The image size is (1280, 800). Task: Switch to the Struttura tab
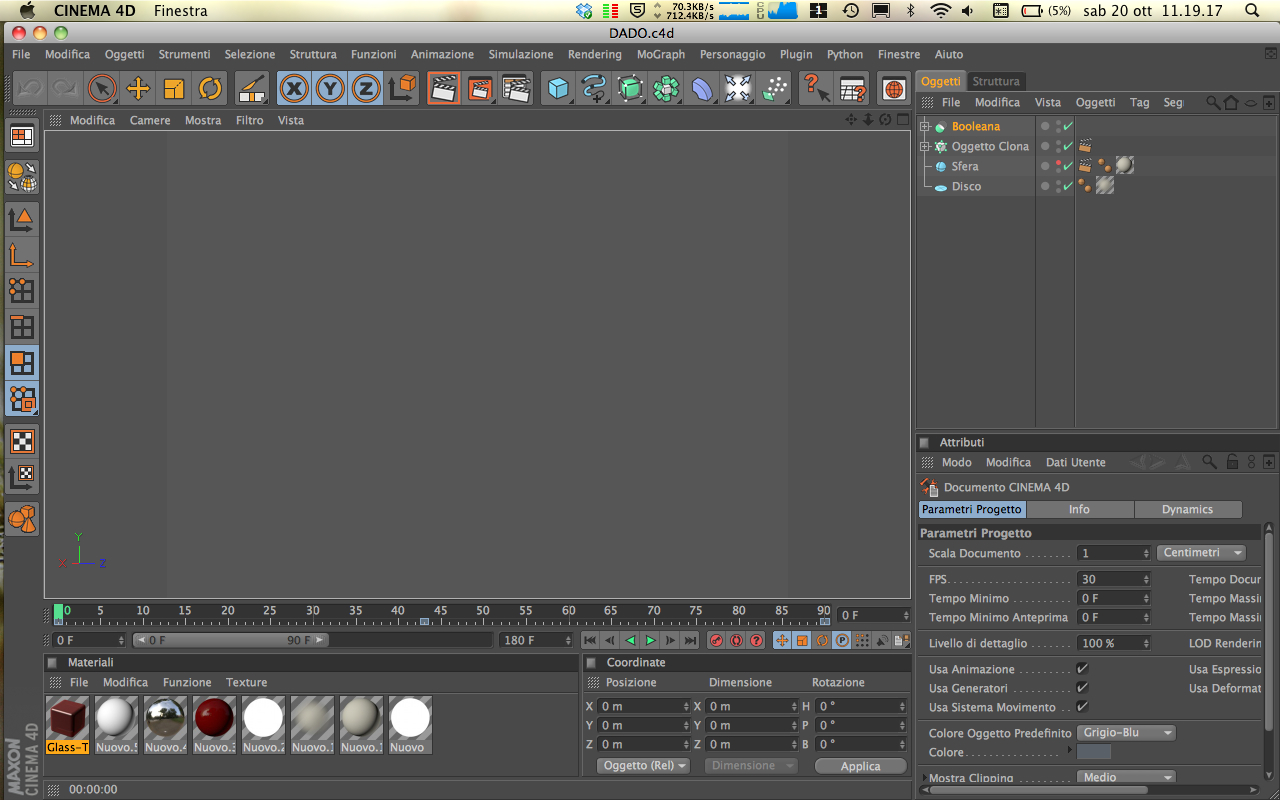coord(996,81)
